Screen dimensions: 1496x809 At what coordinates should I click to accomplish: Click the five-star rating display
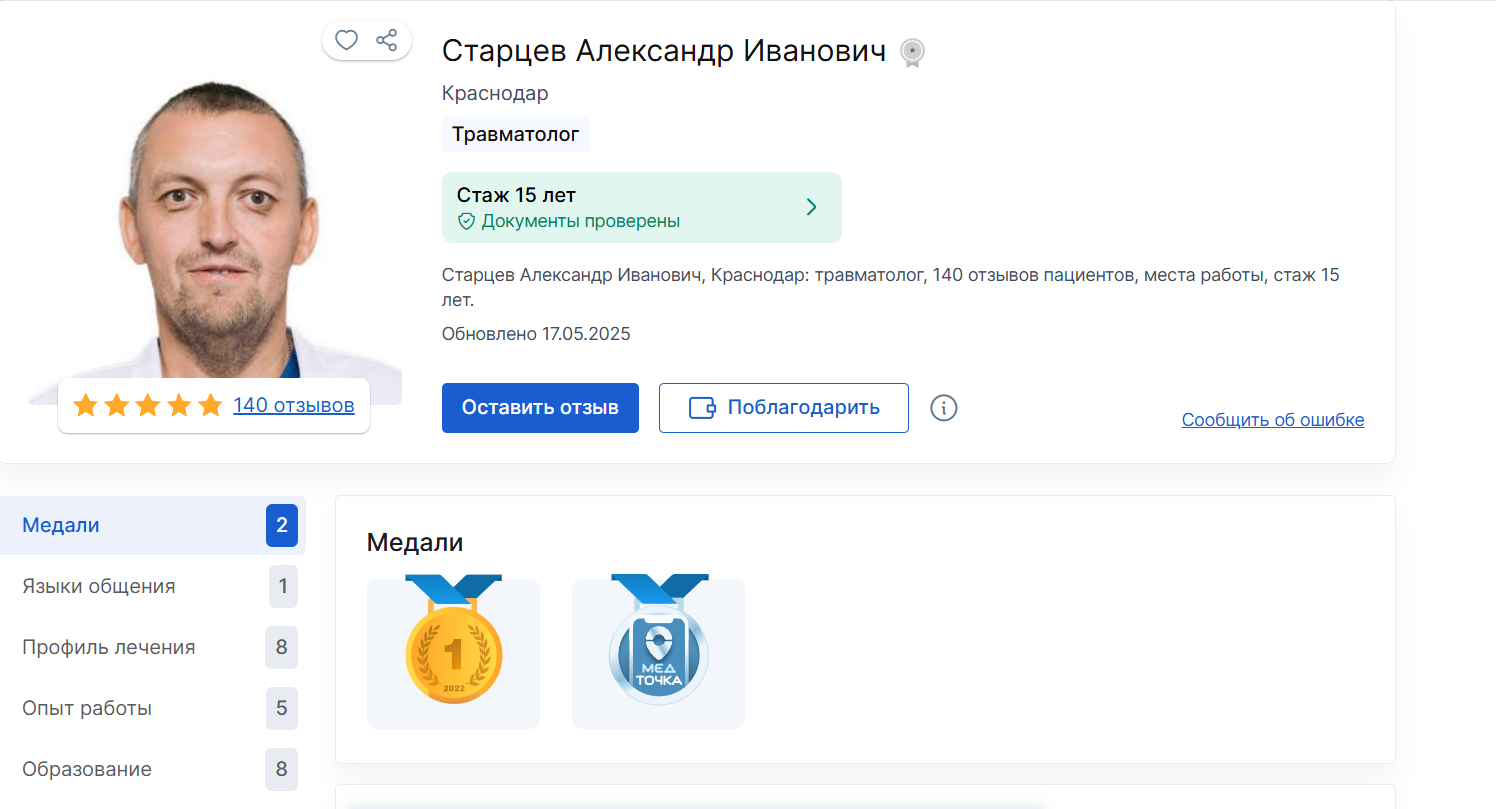coord(147,404)
